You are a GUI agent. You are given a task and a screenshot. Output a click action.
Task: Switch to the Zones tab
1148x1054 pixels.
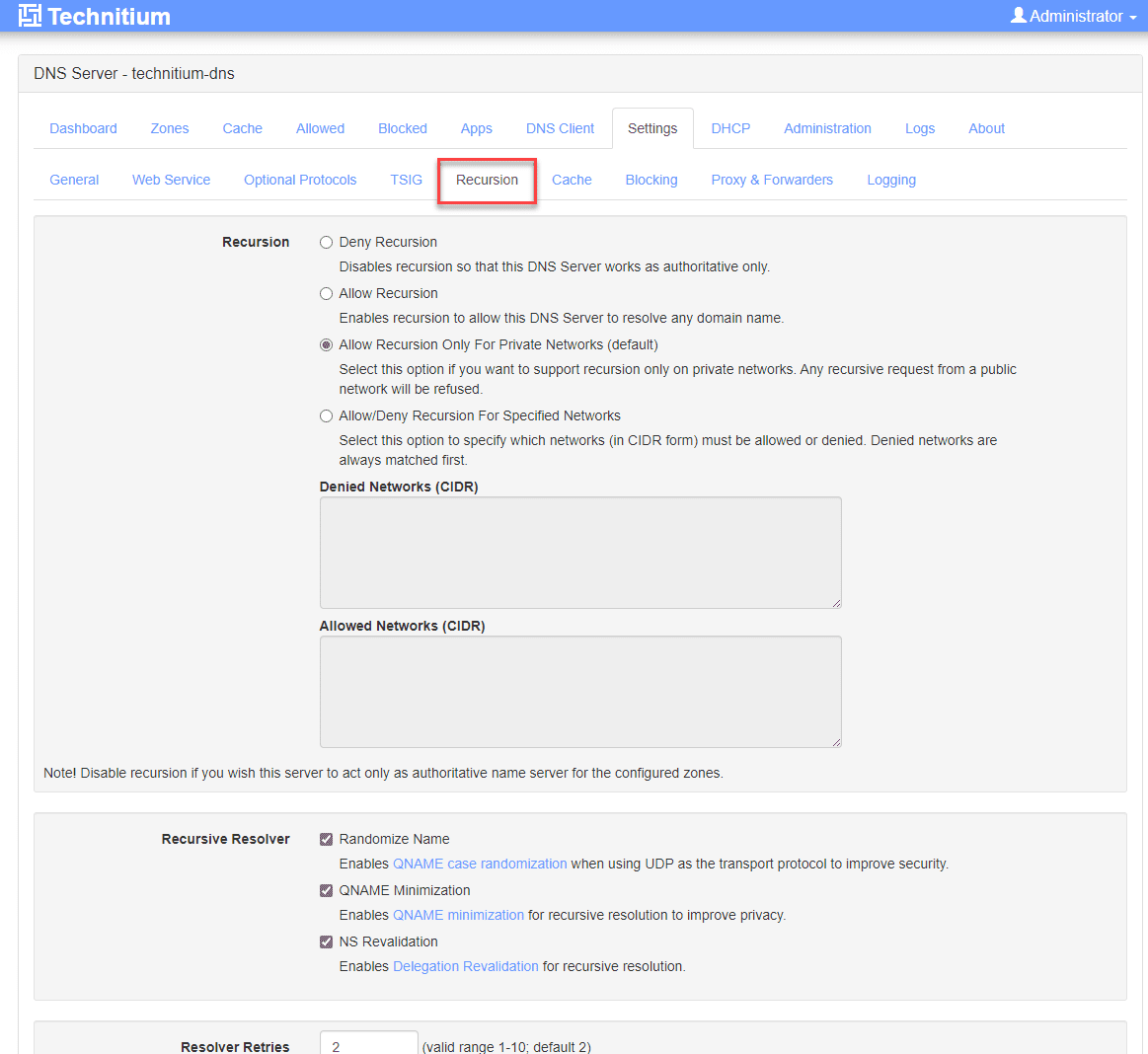coord(170,129)
